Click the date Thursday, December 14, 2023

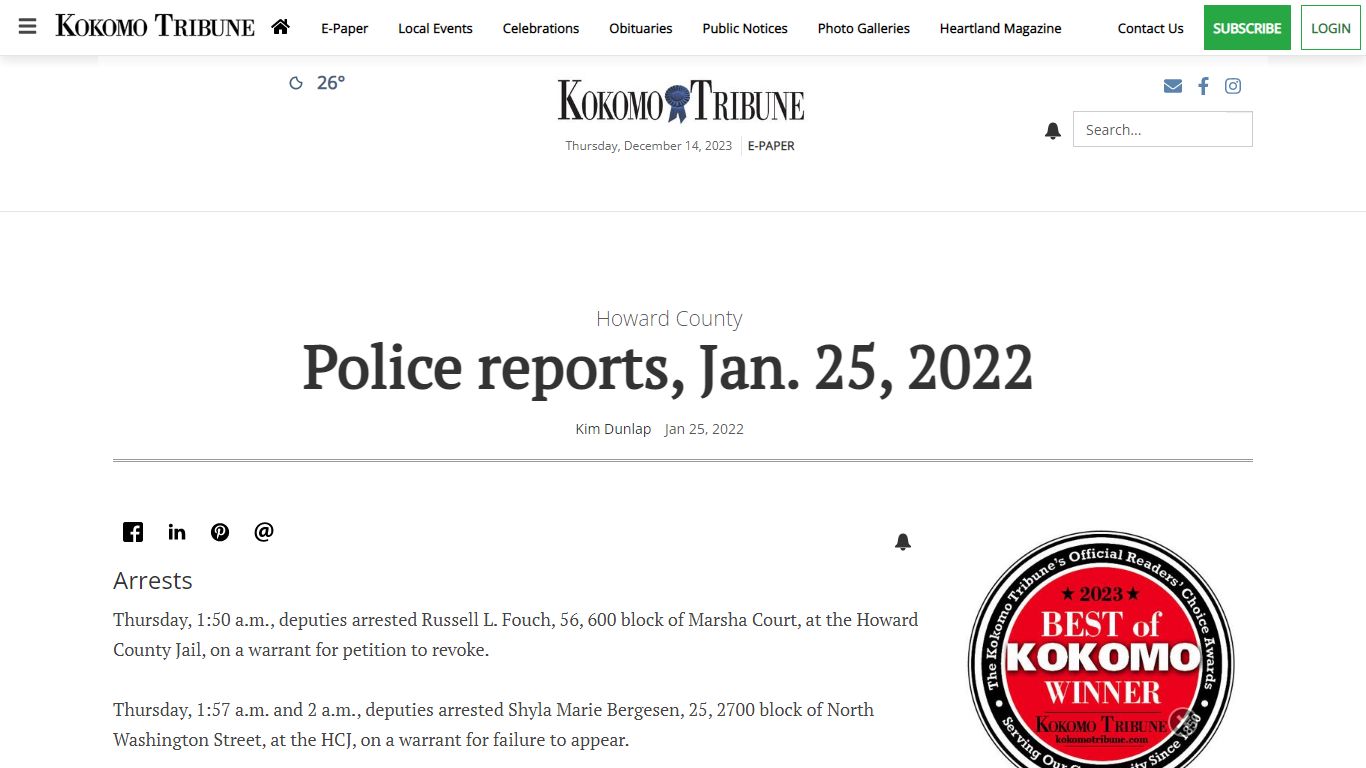pos(649,146)
